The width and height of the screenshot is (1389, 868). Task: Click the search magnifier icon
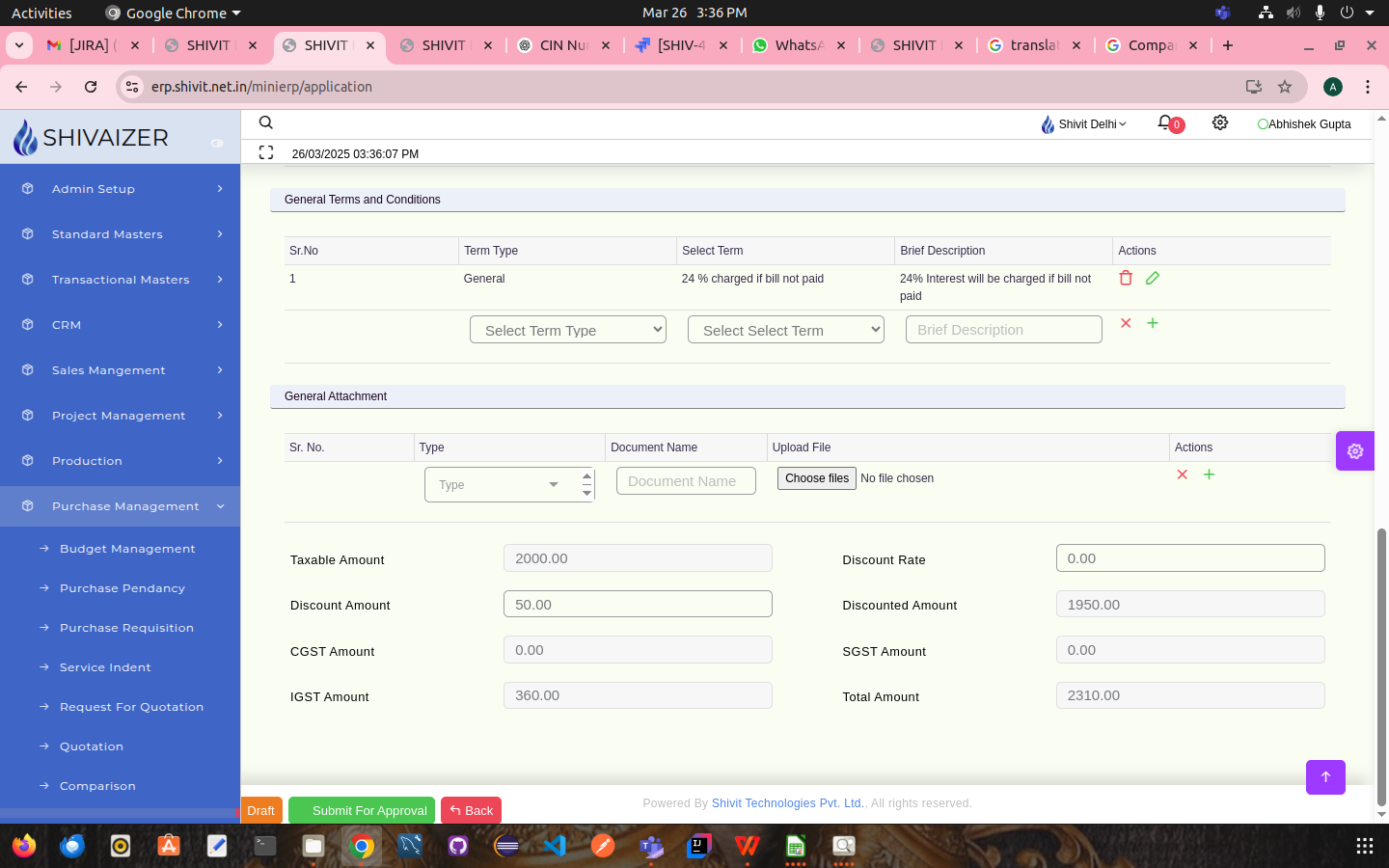(x=266, y=123)
